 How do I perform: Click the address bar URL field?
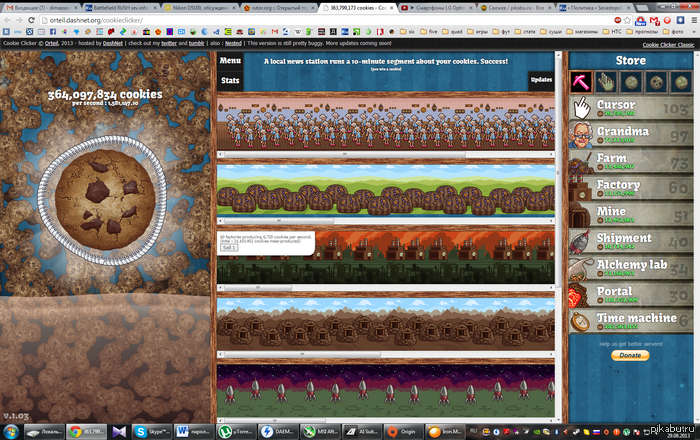point(326,20)
